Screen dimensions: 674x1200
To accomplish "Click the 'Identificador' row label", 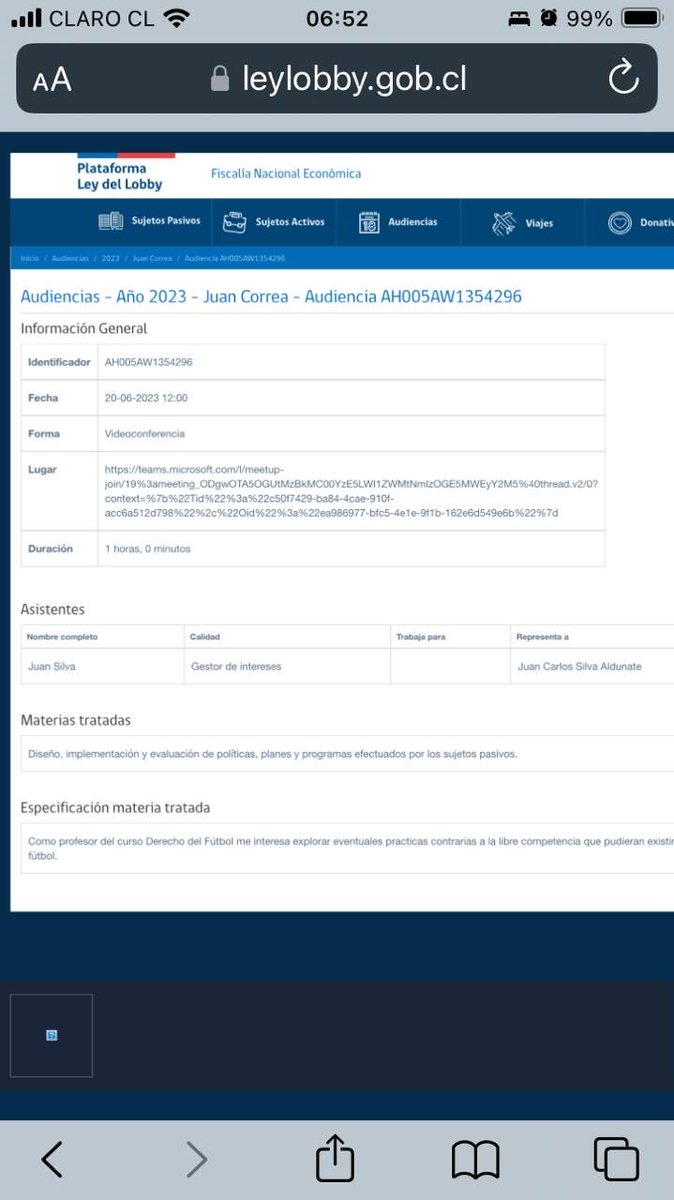I will (x=59, y=362).
